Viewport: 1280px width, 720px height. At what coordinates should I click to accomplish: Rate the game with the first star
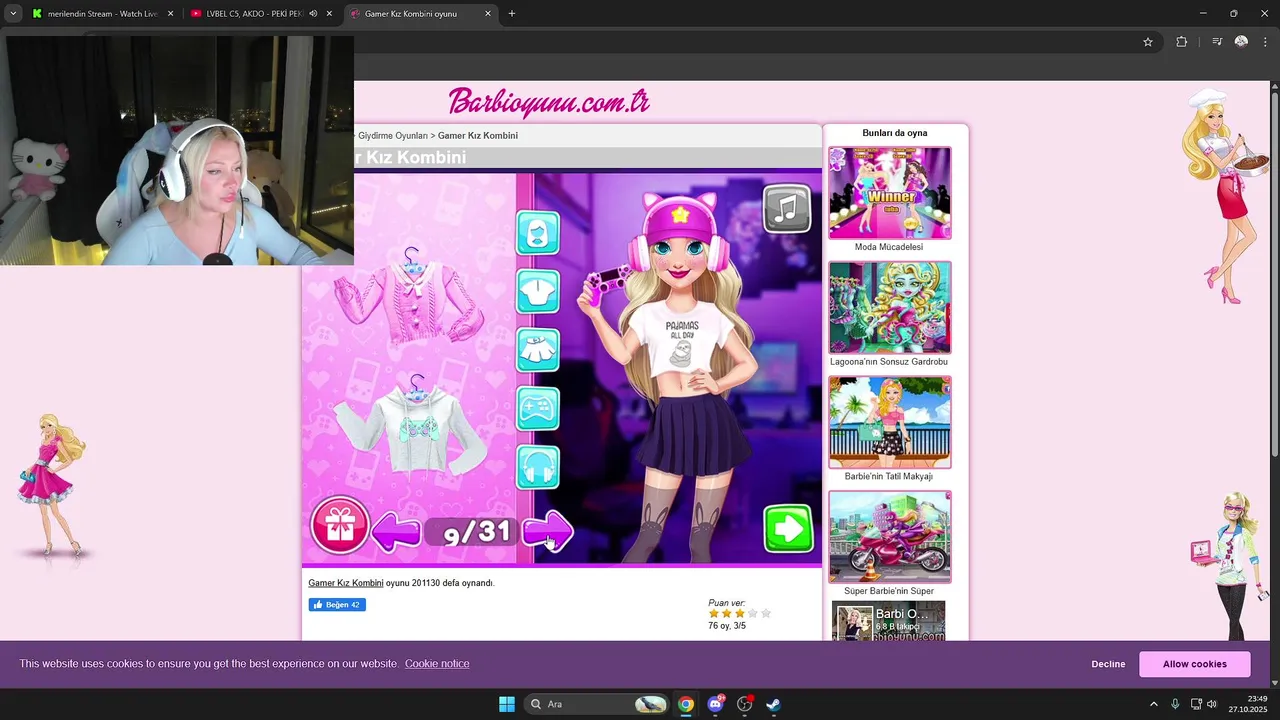coord(714,614)
